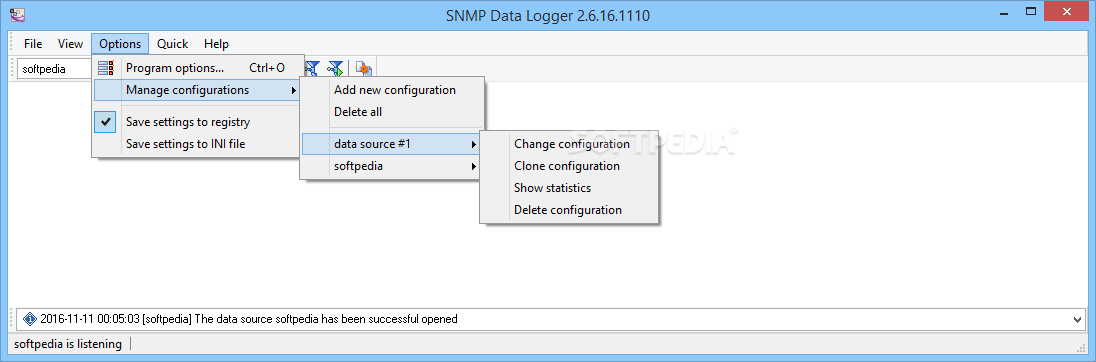Screen dimensions: 1096x362
Task: Open the Program options entry
Action: coord(199,68)
